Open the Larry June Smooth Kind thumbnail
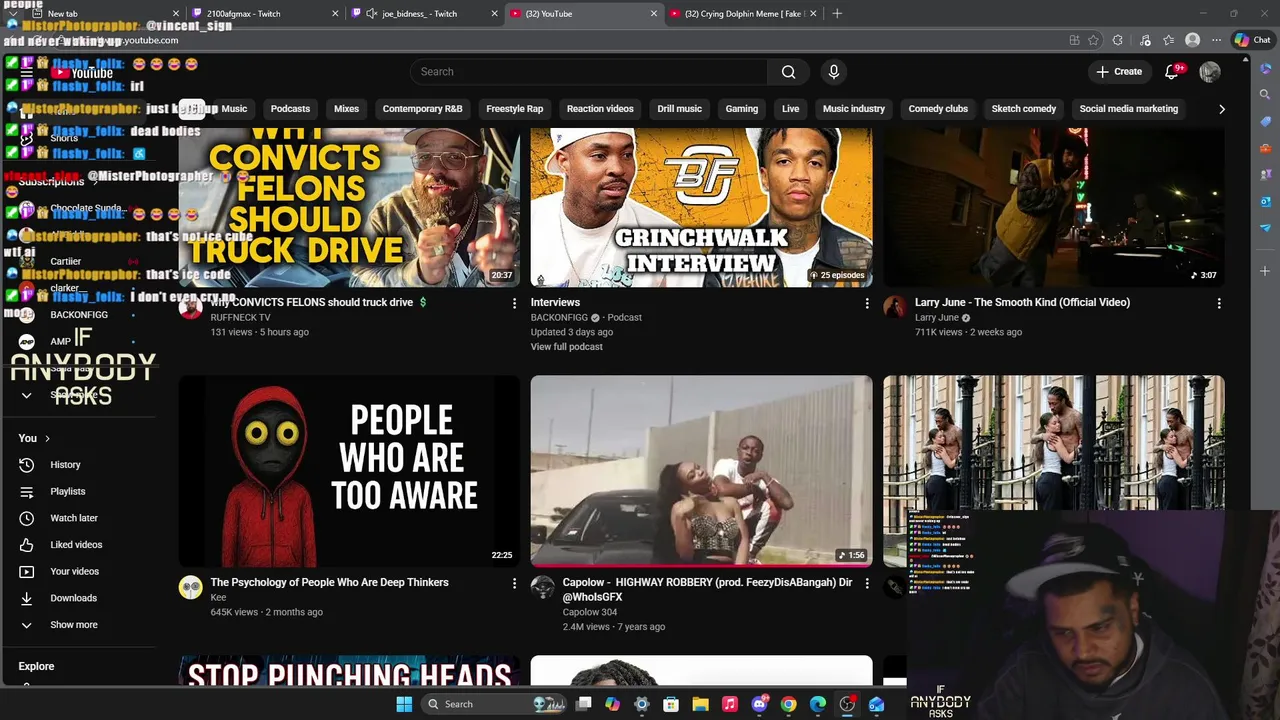 (1054, 207)
